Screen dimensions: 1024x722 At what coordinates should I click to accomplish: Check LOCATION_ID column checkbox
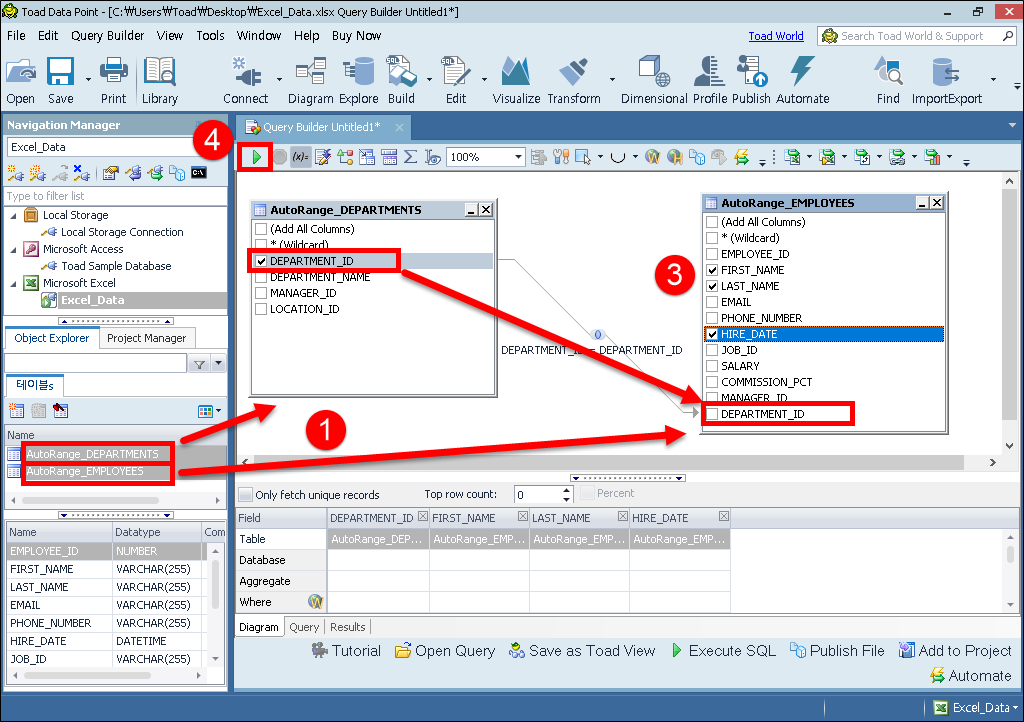point(261,309)
